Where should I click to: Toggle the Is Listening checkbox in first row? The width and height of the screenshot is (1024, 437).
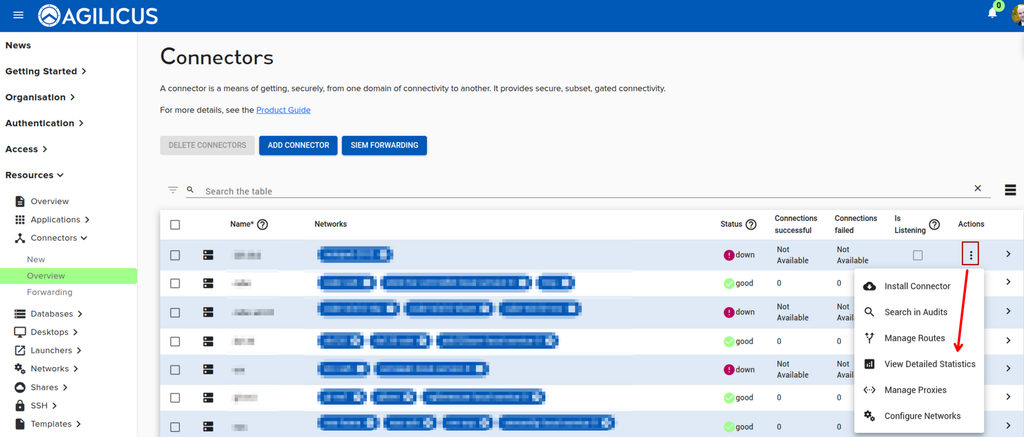(x=918, y=255)
